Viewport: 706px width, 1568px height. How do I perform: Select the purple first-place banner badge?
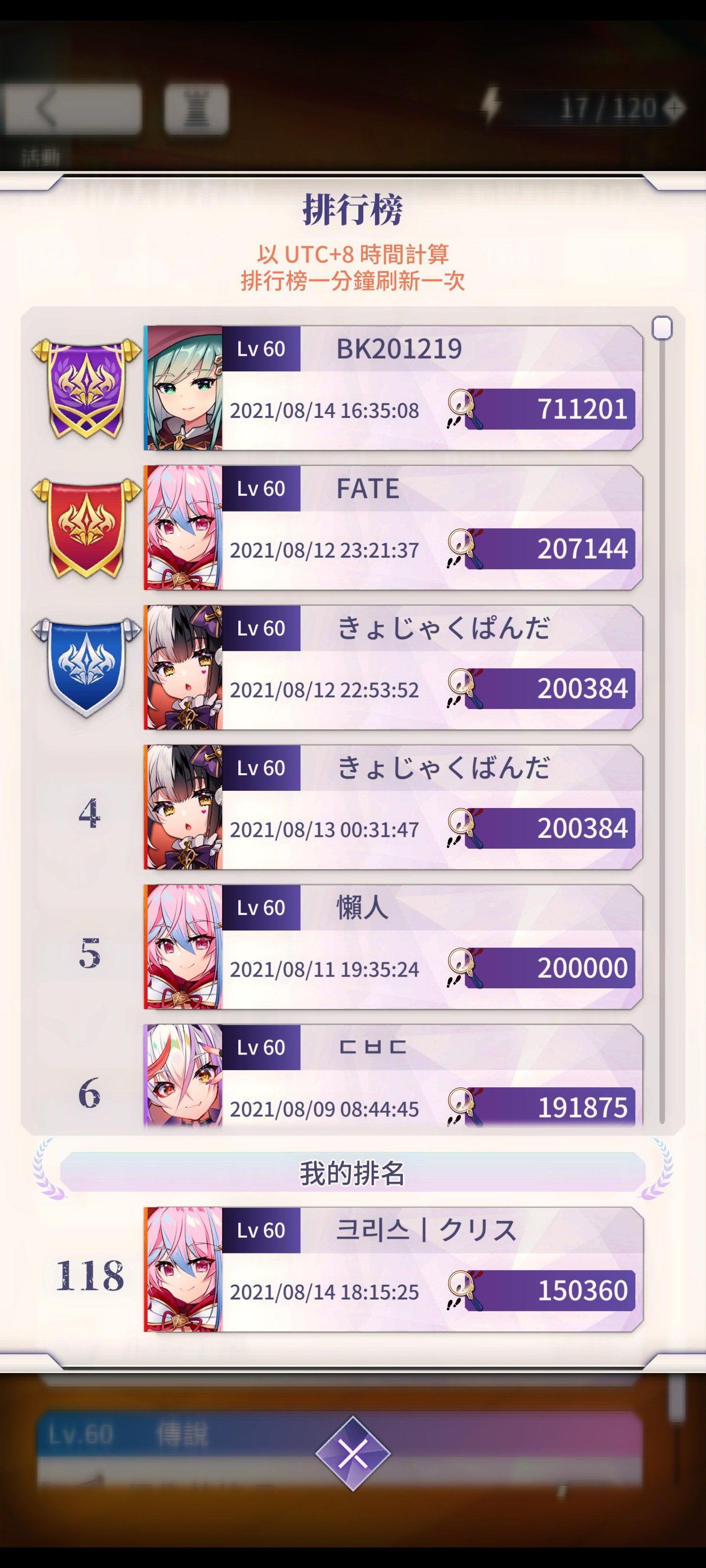pos(86,389)
